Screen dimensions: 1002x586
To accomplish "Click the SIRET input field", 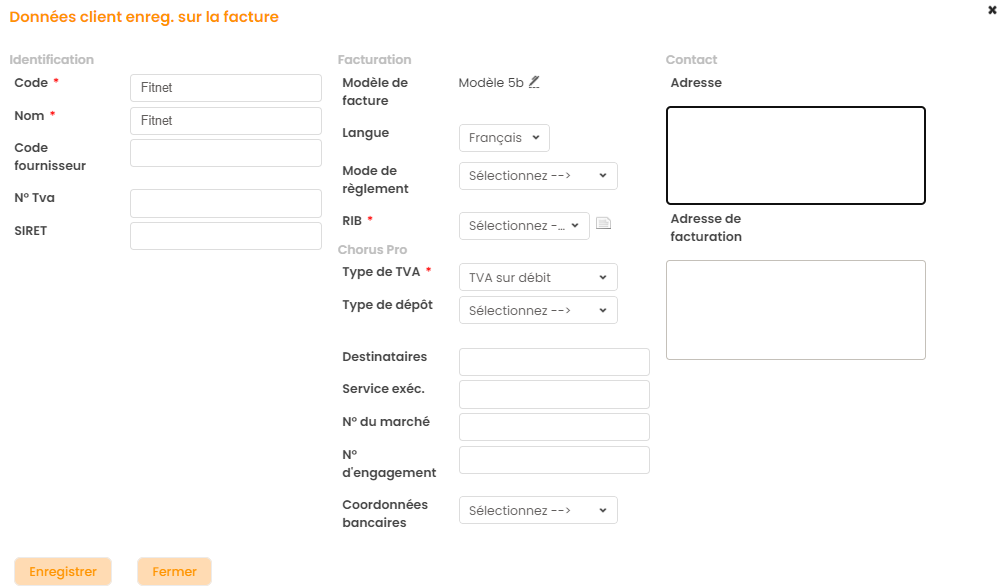I will (x=226, y=236).
